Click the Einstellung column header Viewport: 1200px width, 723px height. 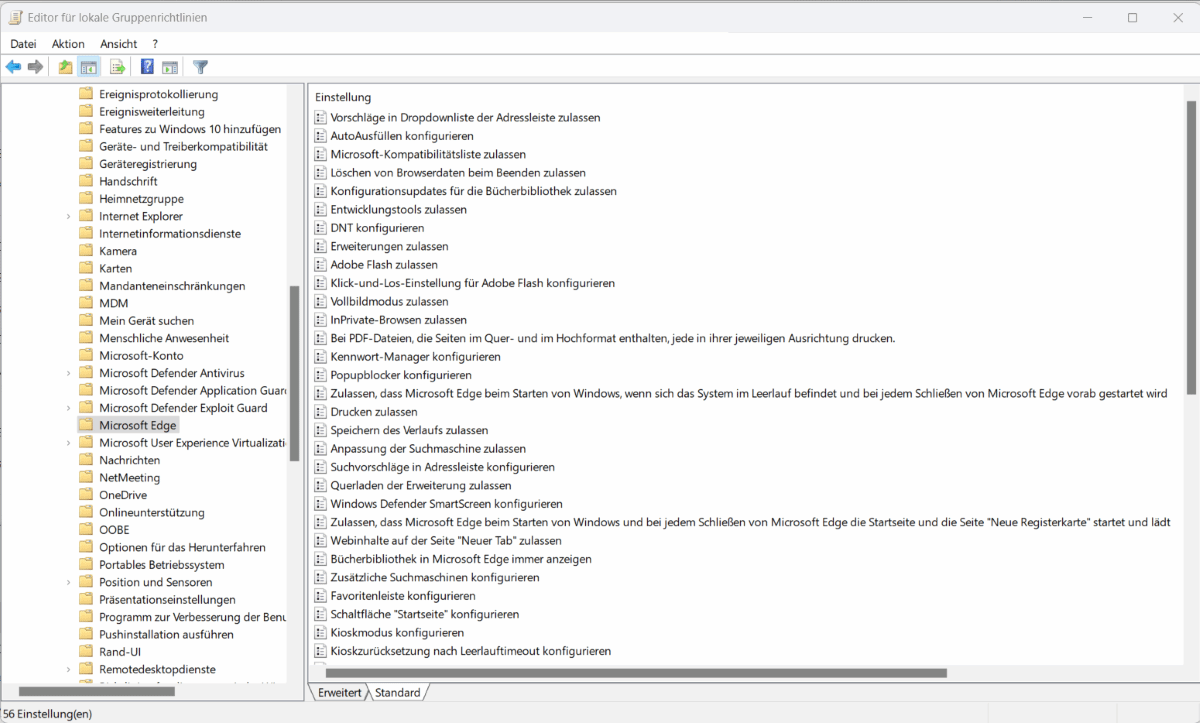coord(343,97)
